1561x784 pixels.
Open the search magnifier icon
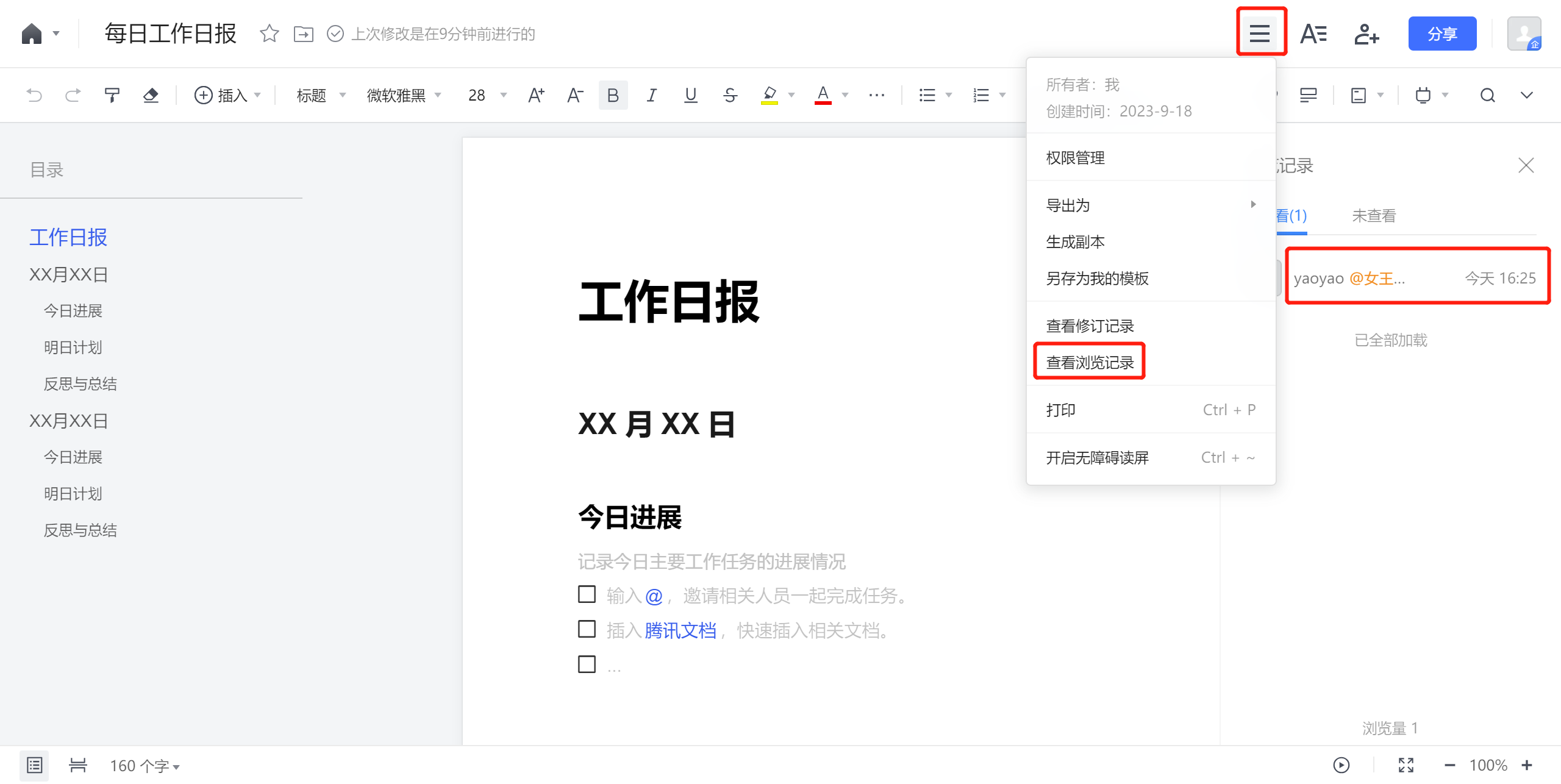pyautogui.click(x=1487, y=95)
